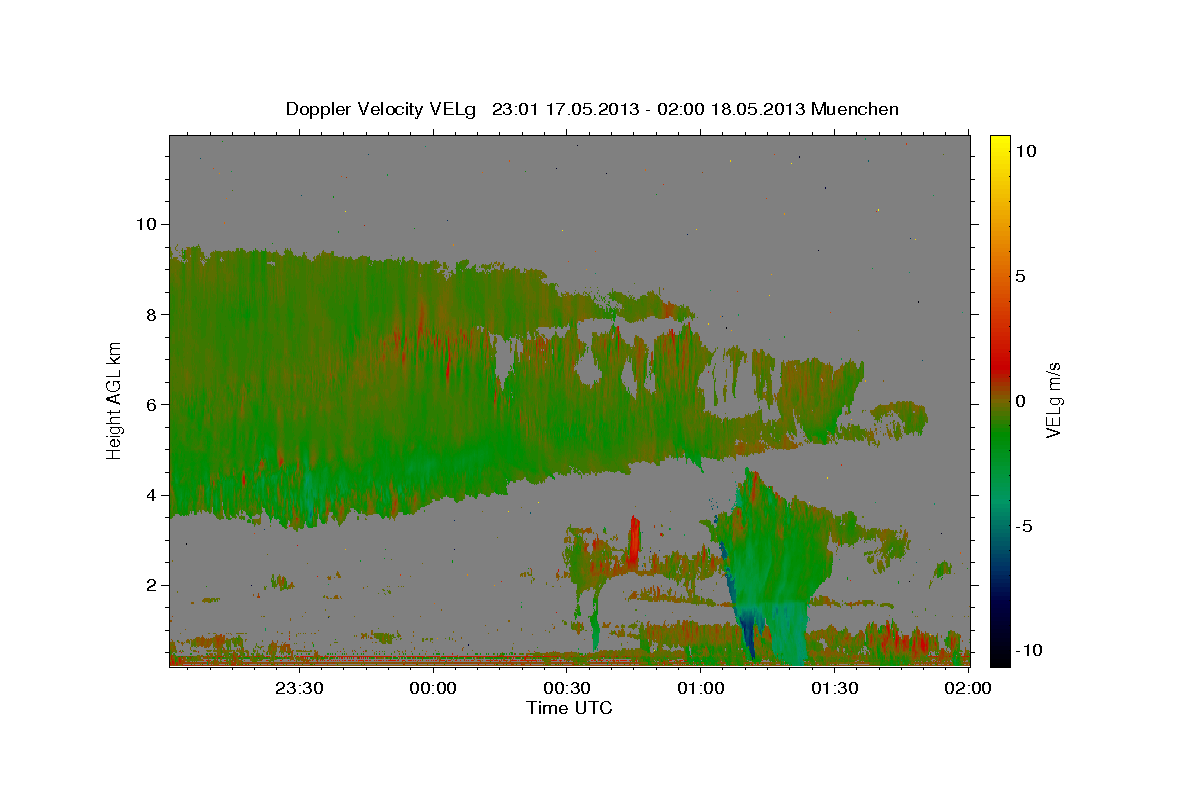This screenshot has width=1200, height=800.
Task: Click the 01:00 time tick label
Action: 701,688
